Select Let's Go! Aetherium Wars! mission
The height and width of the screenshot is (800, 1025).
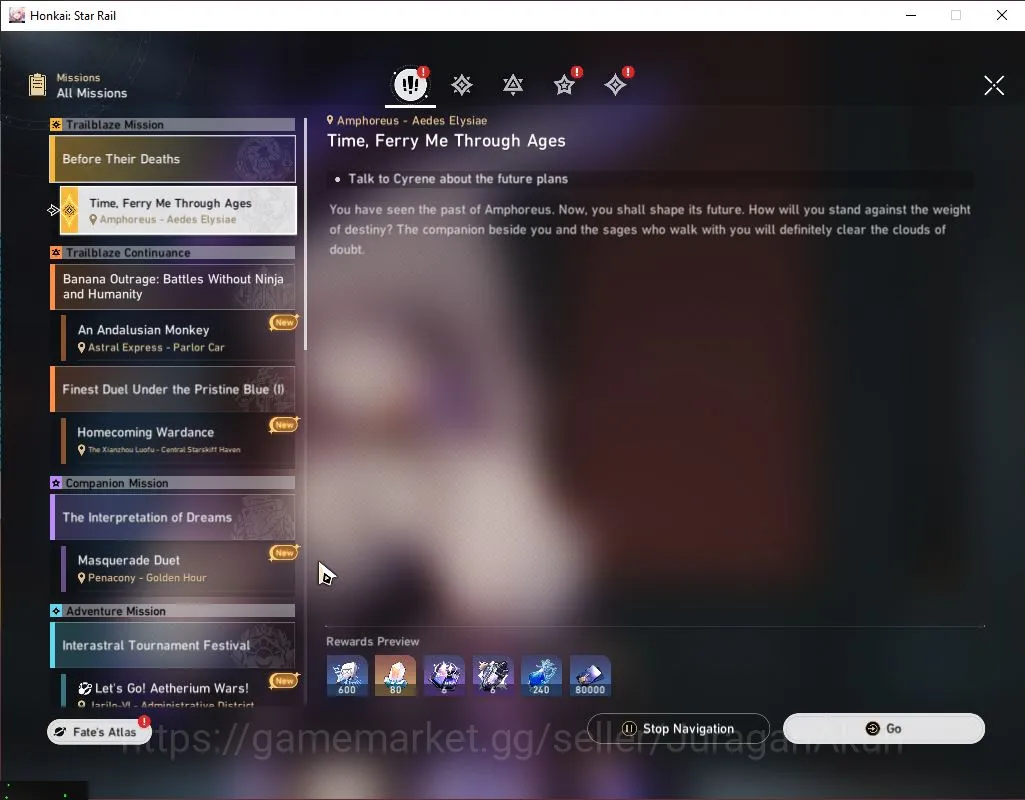(x=178, y=690)
